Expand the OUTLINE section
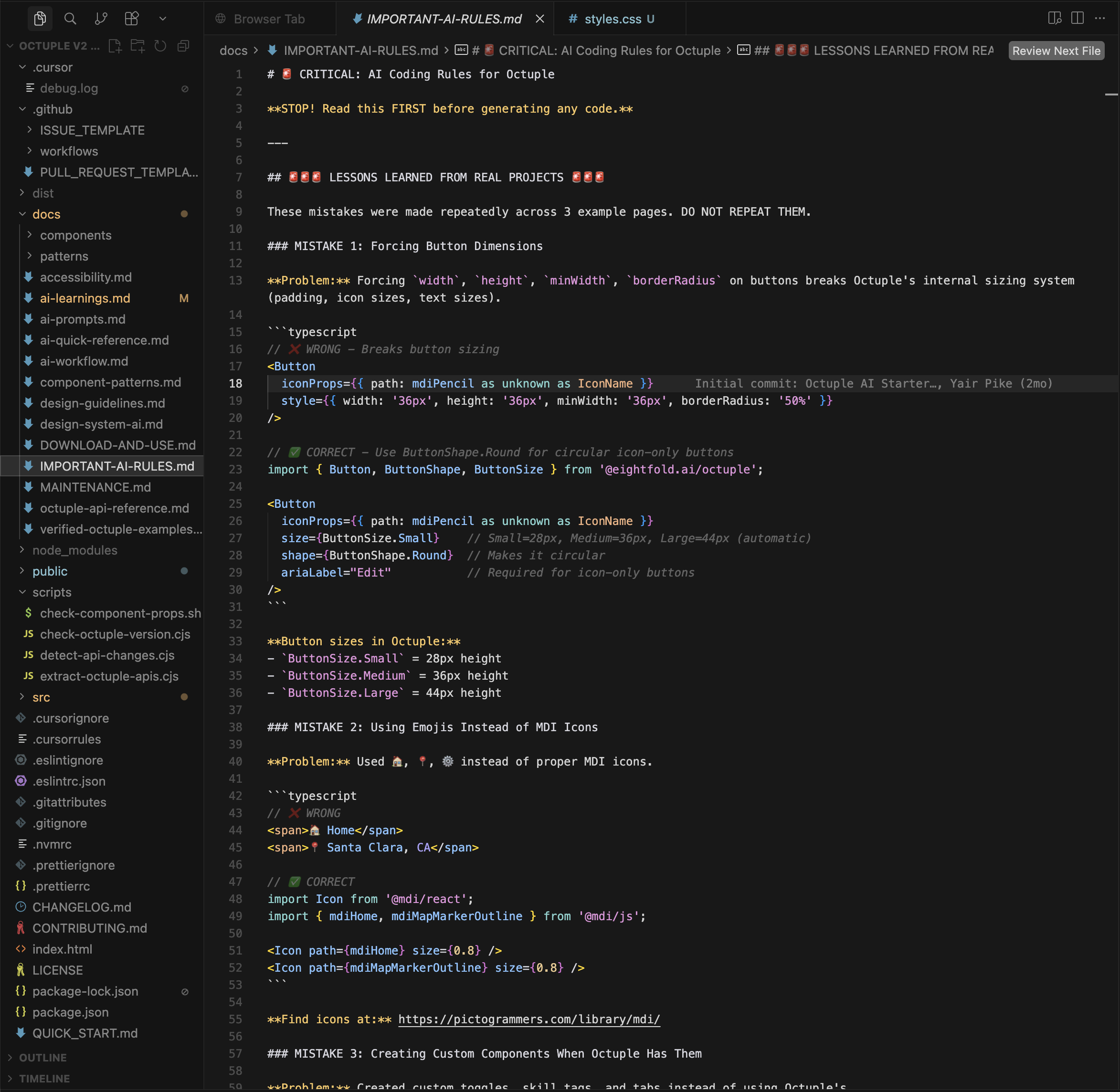Screen dimensions: 1120x1092 [x=42, y=1057]
